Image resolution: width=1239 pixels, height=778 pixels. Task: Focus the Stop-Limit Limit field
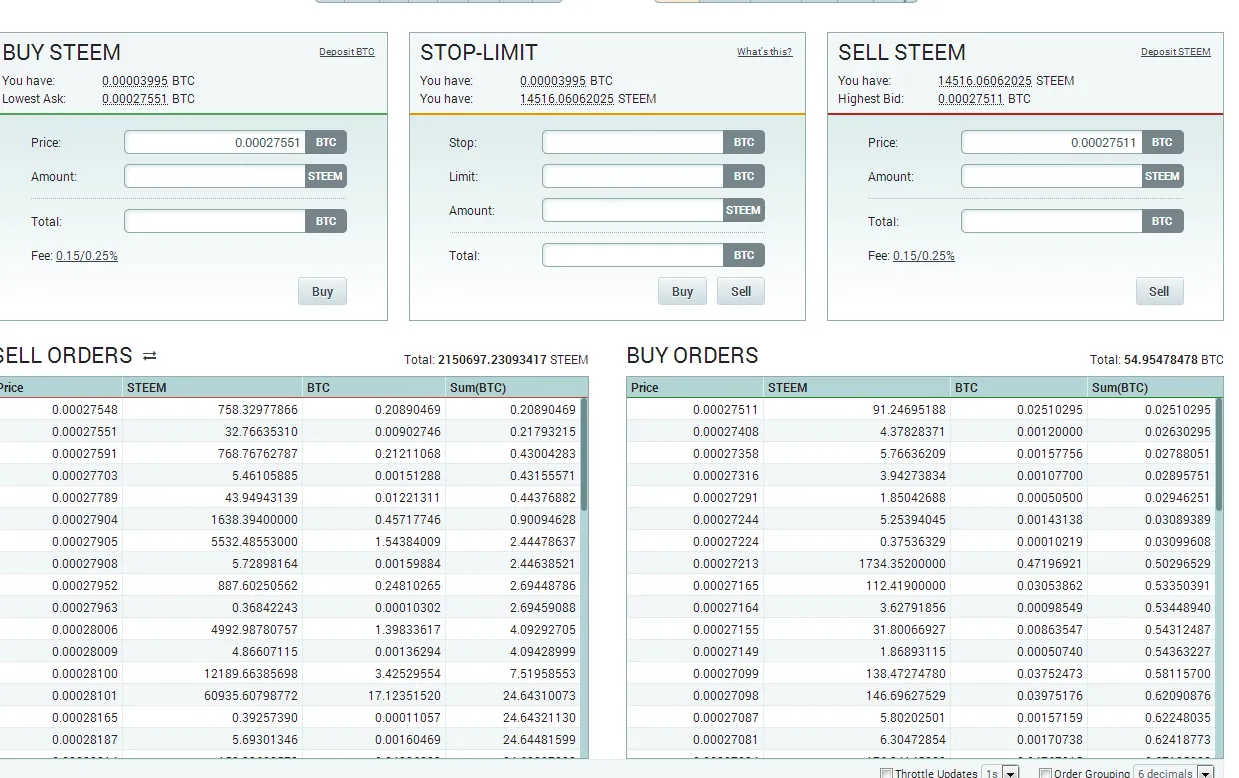(633, 176)
